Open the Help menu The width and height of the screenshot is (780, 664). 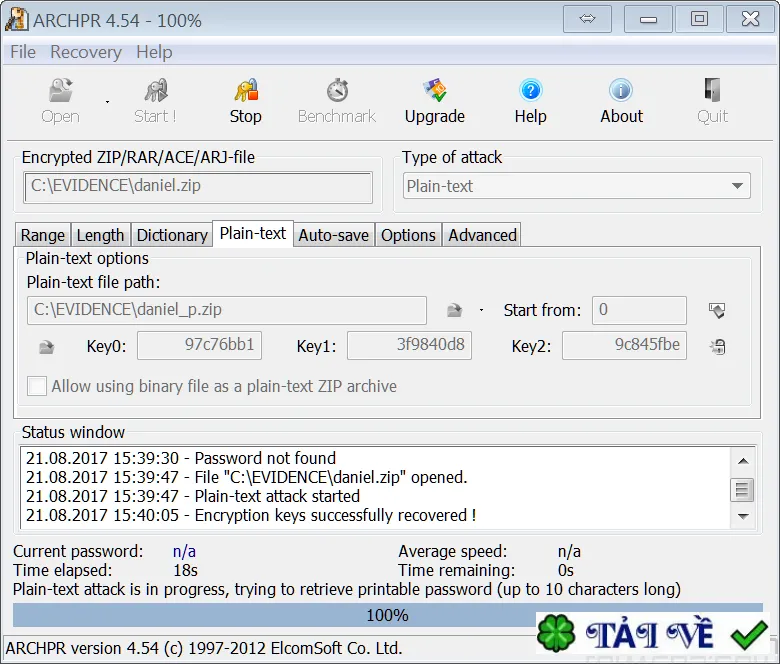click(x=154, y=52)
